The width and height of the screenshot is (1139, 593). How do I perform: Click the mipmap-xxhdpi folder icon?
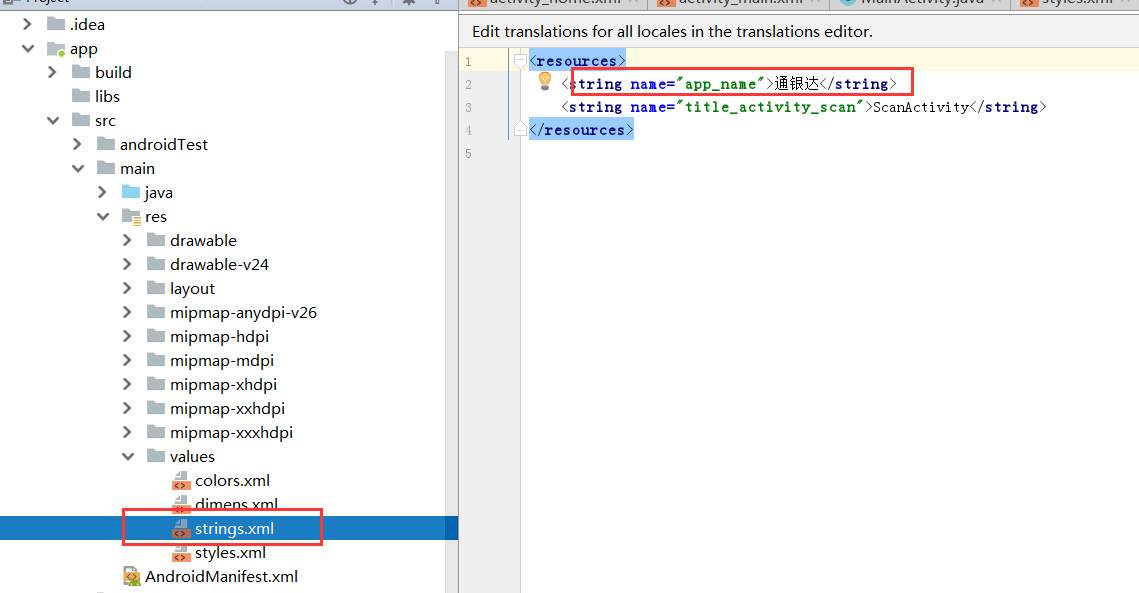coord(156,408)
